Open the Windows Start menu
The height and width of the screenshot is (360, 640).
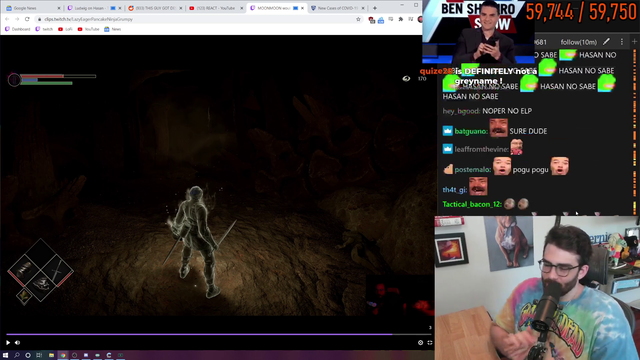click(5, 356)
